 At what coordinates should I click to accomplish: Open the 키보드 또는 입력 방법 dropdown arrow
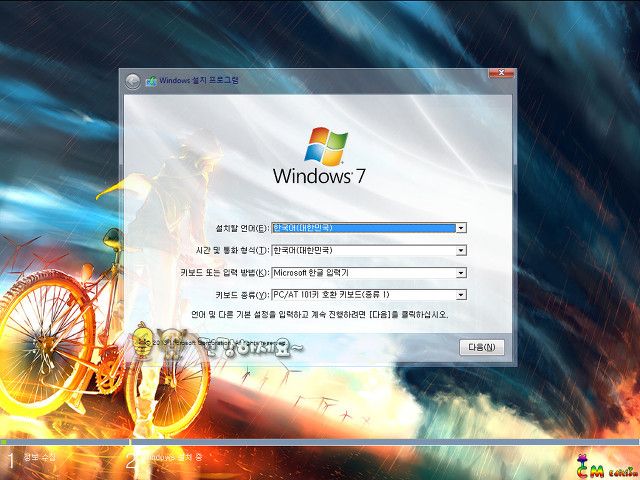461,273
